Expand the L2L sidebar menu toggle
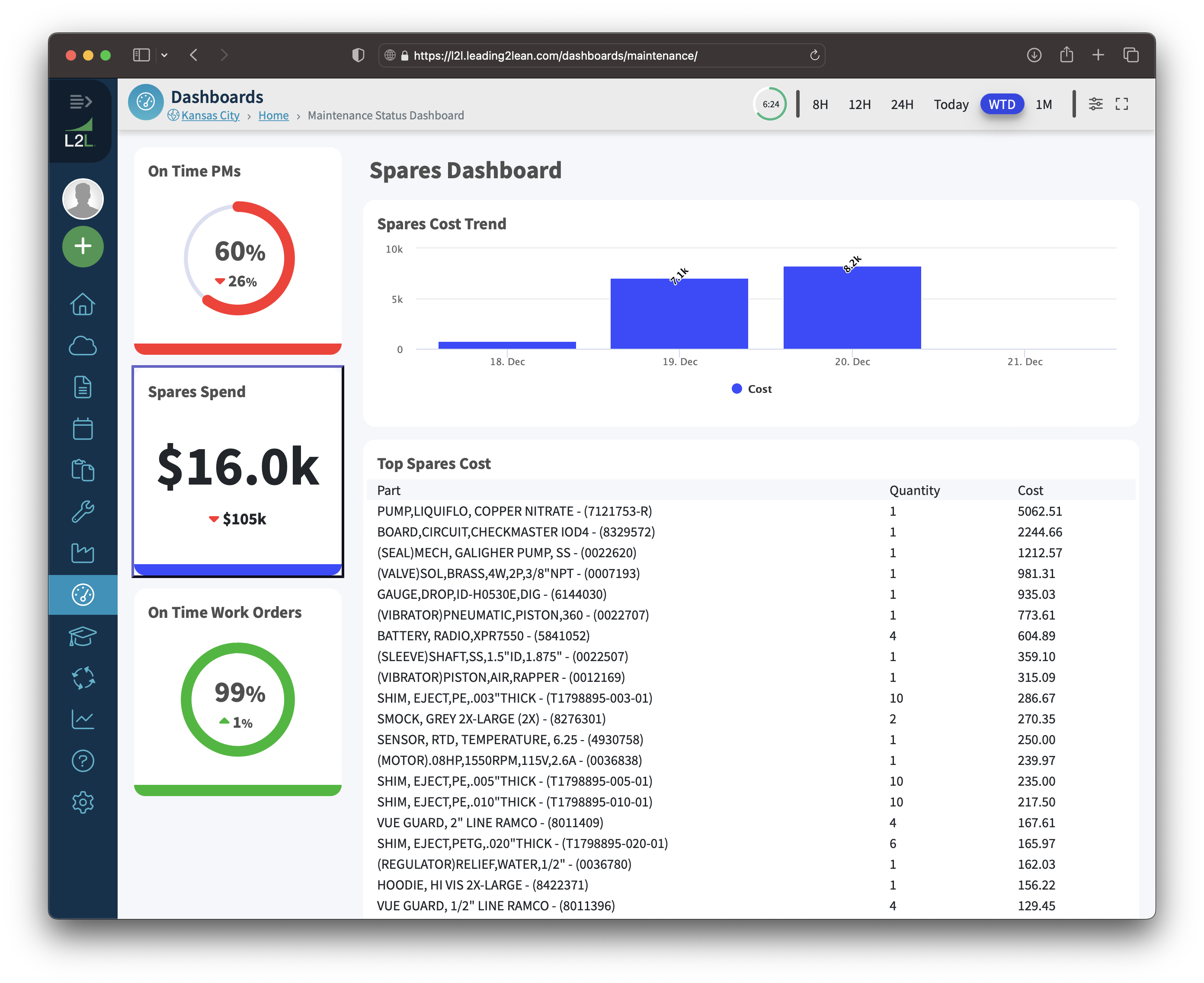Screen dimensions: 1204x983 pos(80,102)
